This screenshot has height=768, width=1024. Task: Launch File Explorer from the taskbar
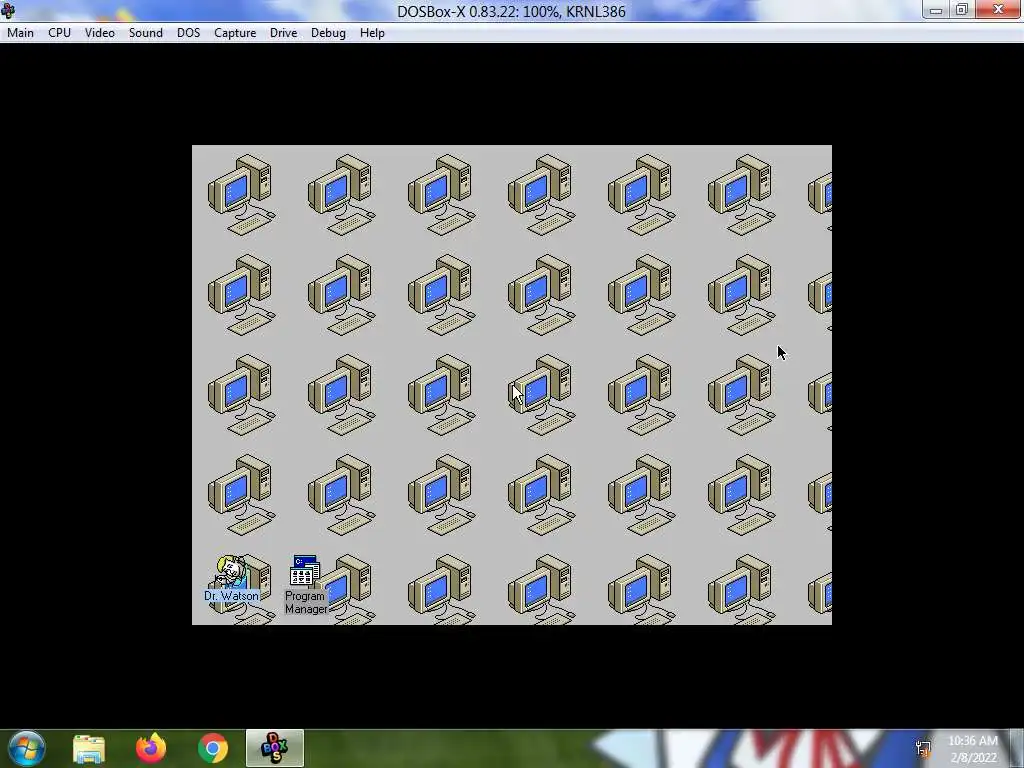(x=89, y=748)
